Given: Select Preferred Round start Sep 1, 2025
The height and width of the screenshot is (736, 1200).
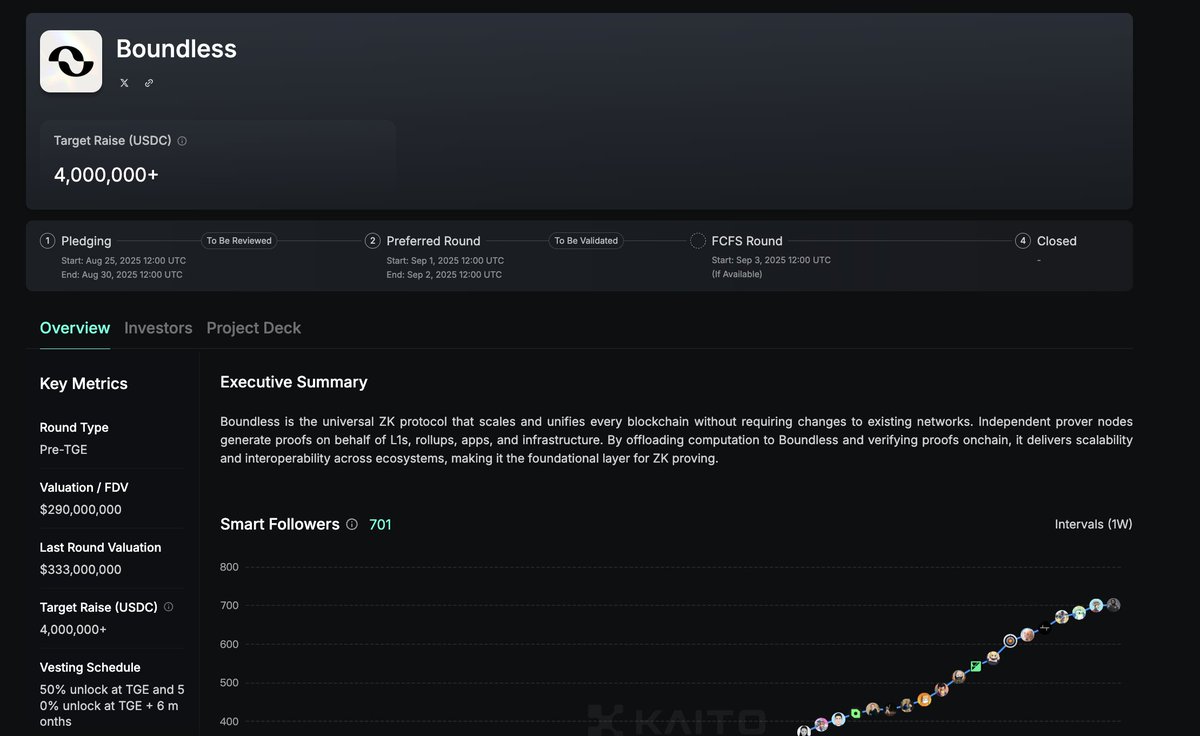Looking at the screenshot, I should [445, 260].
